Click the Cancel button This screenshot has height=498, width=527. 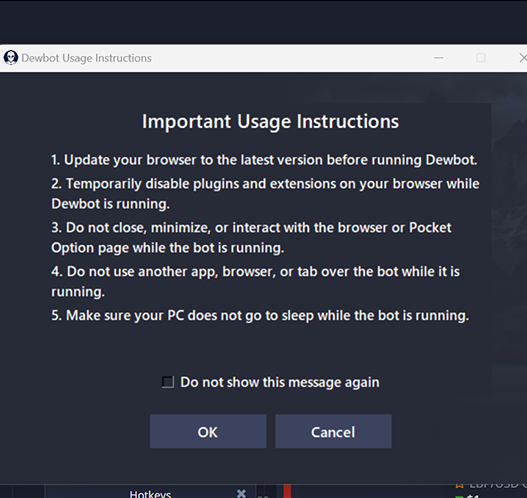pyautogui.click(x=333, y=431)
